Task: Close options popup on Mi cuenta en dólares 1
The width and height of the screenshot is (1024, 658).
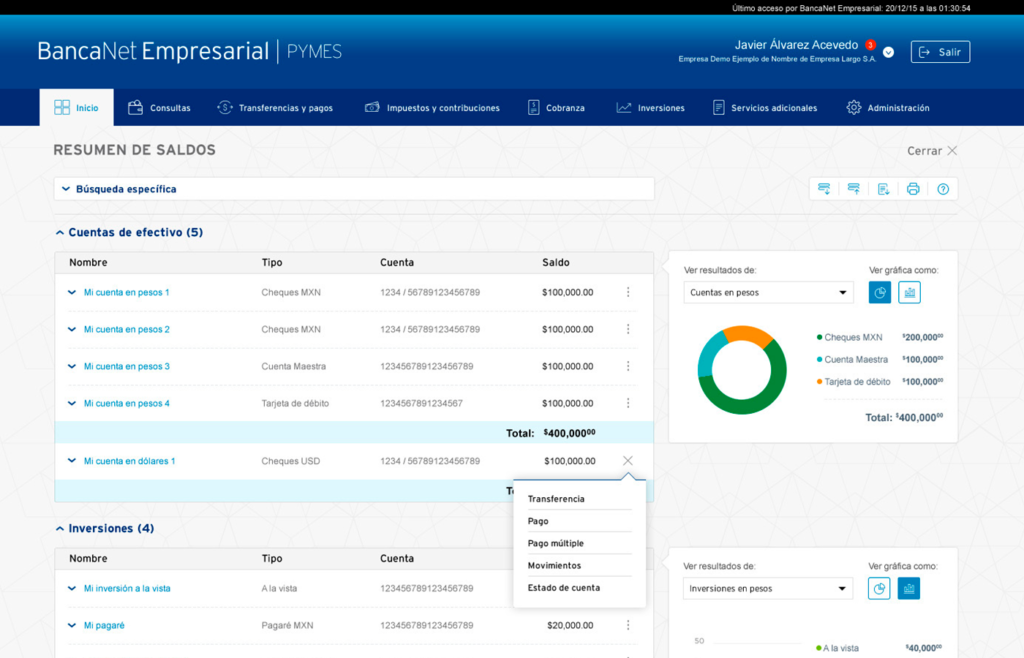Action: 628,461
